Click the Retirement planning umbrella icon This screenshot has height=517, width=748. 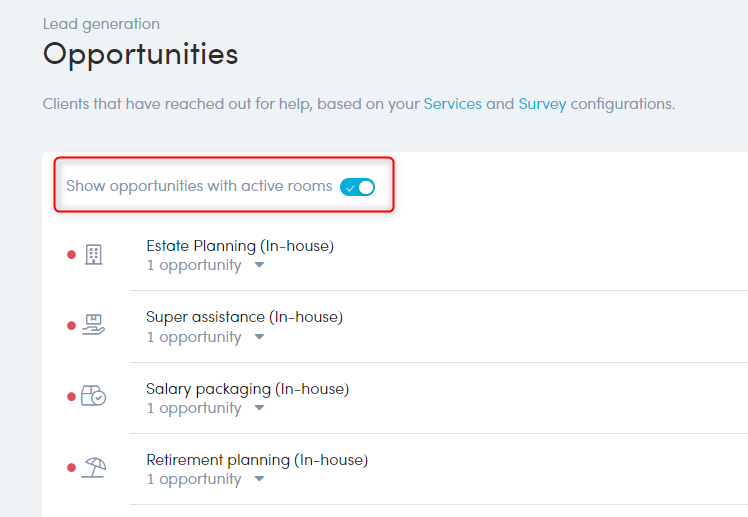coord(94,467)
